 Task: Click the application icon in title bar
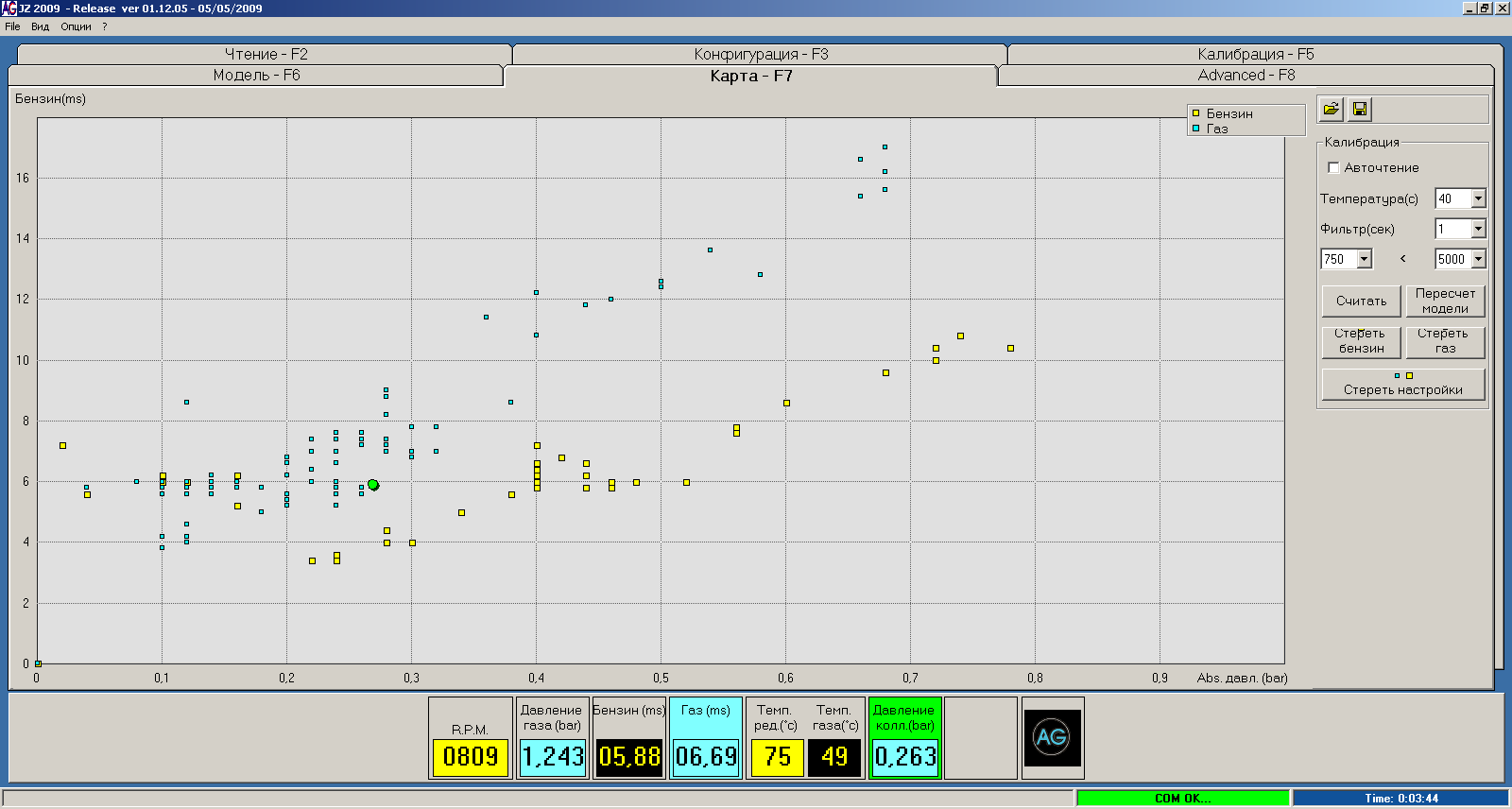pyautogui.click(x=9, y=8)
